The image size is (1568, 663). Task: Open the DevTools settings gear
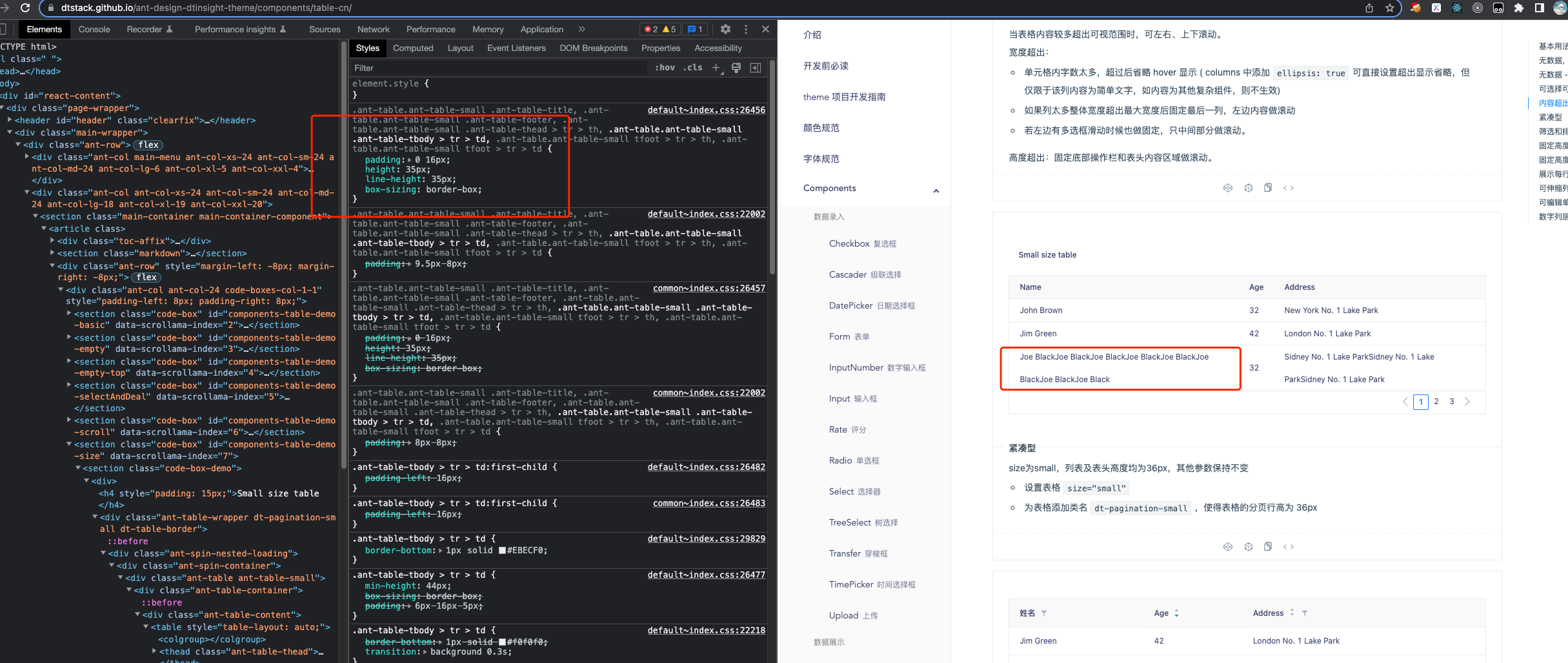pos(725,29)
